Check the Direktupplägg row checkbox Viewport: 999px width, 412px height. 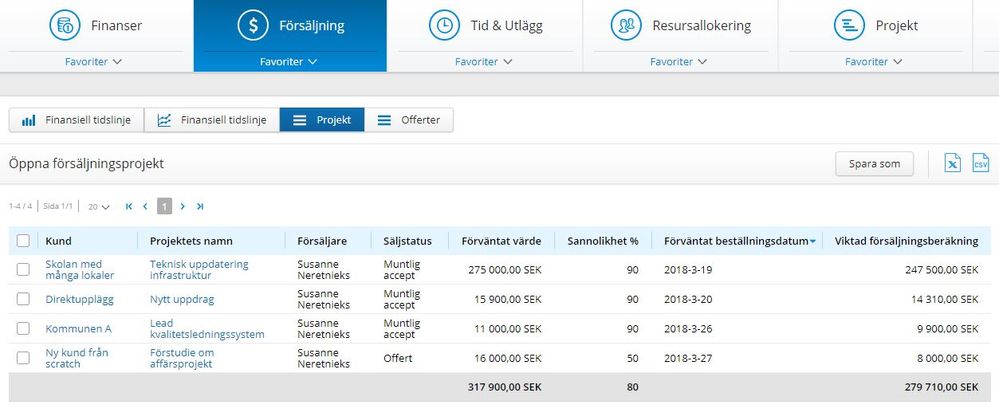(23, 299)
